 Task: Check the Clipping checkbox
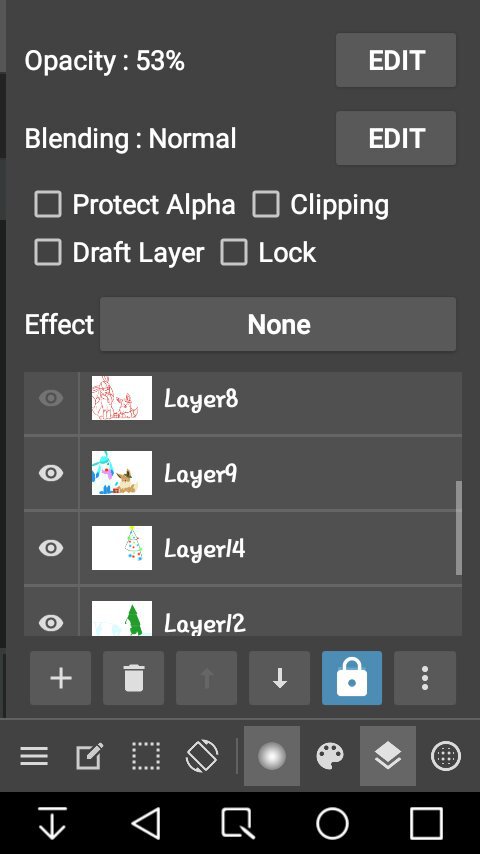266,205
